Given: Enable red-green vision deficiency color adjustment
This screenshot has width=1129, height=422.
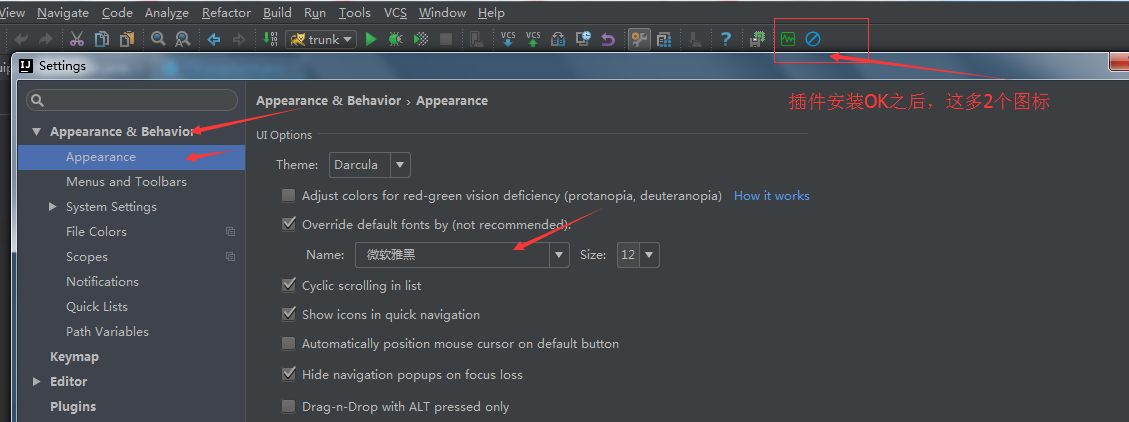Looking at the screenshot, I should 289,196.
